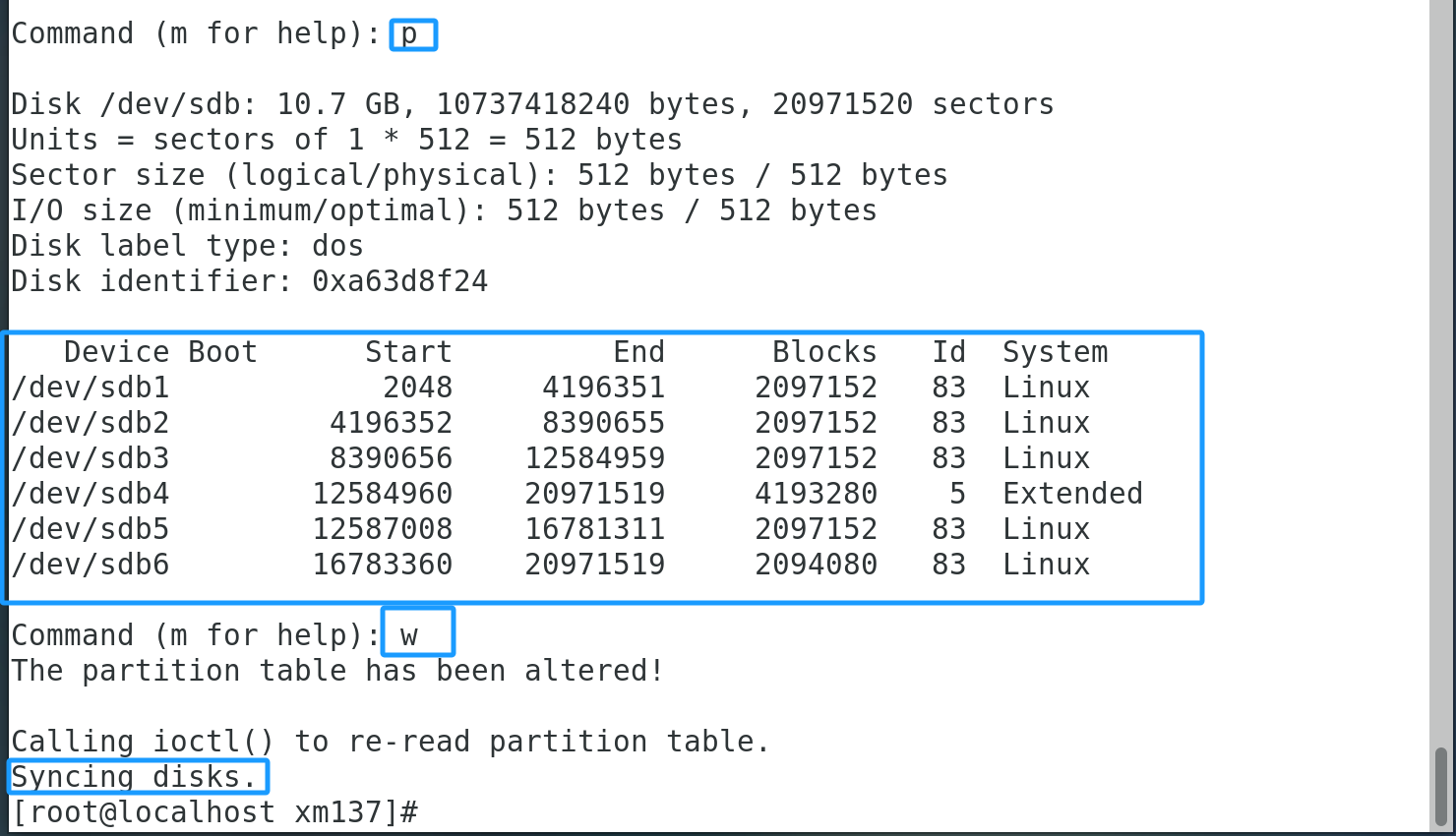This screenshot has height=836, width=1456.
Task: Click the 'Extended' system type text
Action: point(1072,494)
